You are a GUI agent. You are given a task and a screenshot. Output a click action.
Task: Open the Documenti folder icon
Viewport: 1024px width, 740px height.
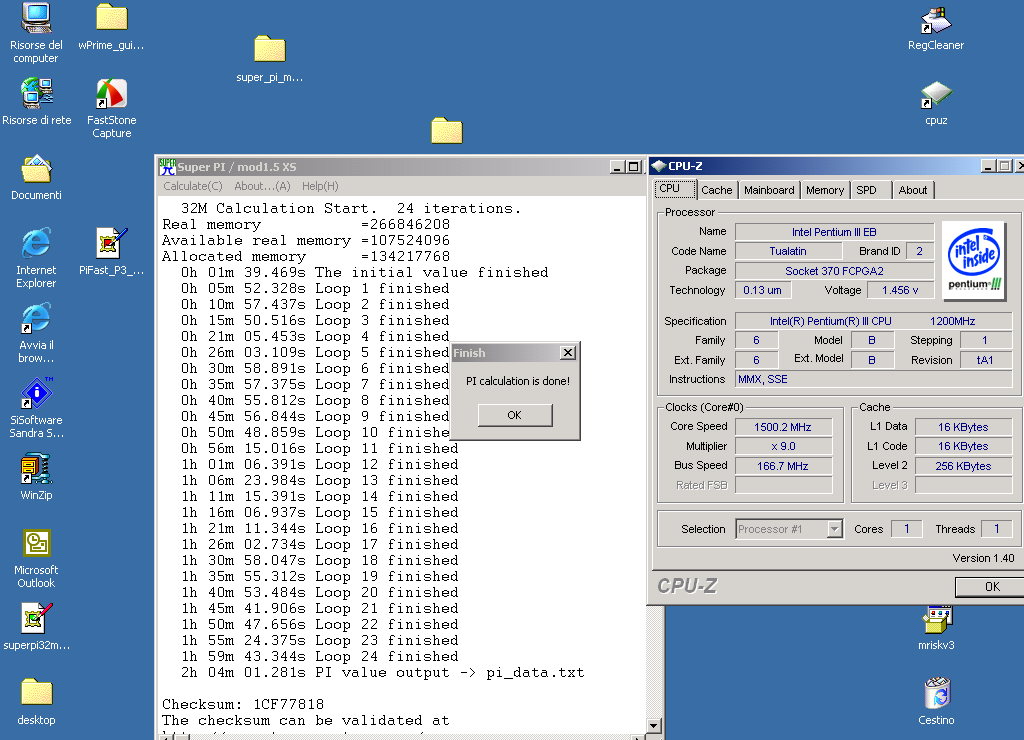click(37, 178)
